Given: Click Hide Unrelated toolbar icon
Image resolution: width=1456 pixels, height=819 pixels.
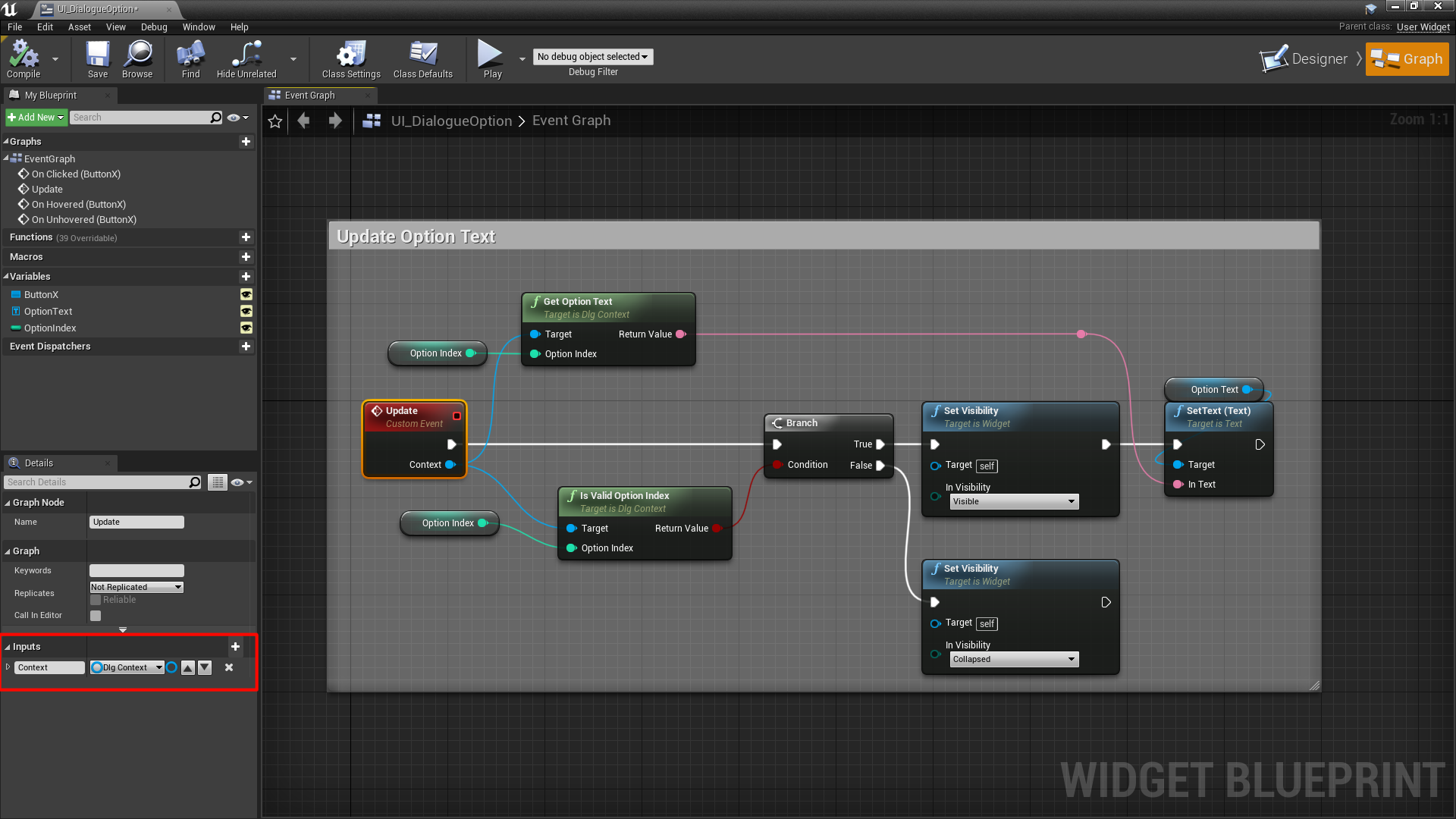Looking at the screenshot, I should click(246, 59).
